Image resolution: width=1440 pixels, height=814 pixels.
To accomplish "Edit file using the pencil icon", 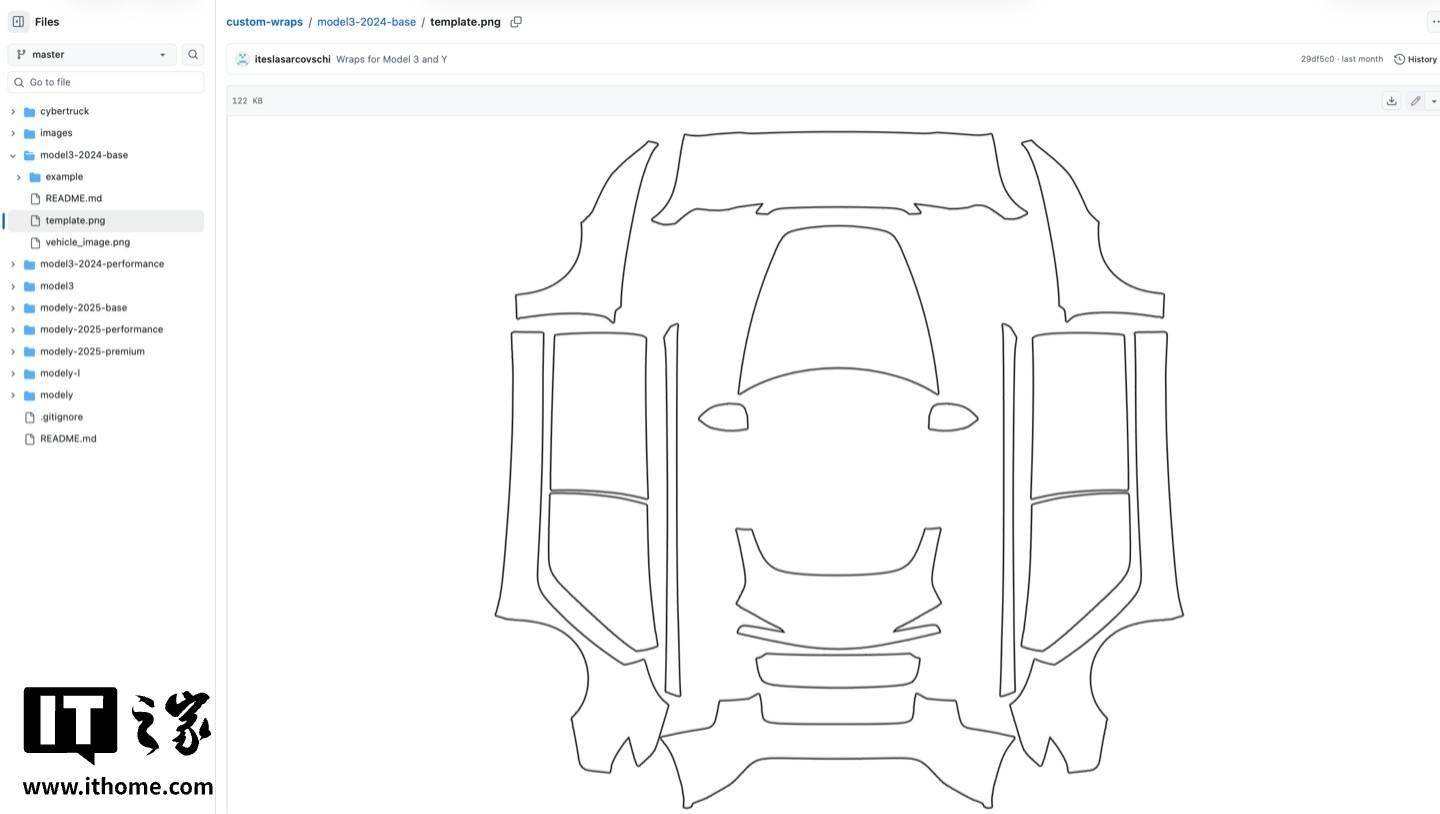I will [x=1415, y=101].
